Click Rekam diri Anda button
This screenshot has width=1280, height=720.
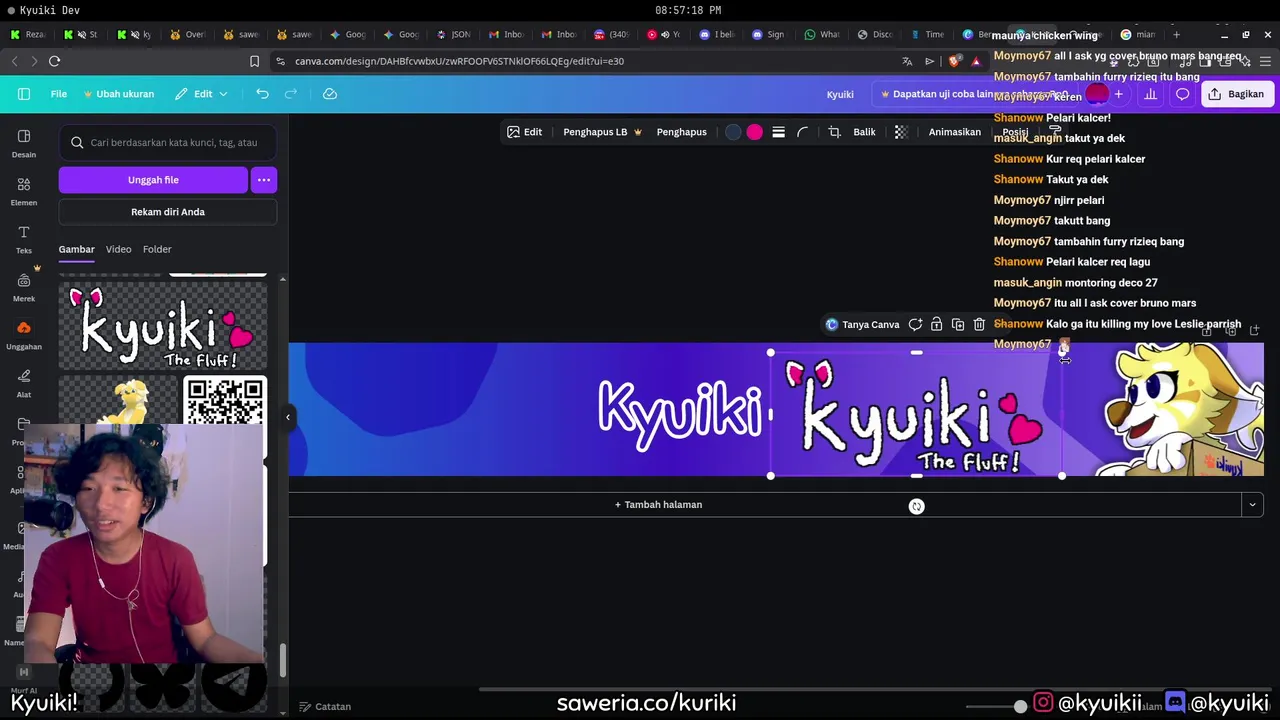click(x=168, y=212)
